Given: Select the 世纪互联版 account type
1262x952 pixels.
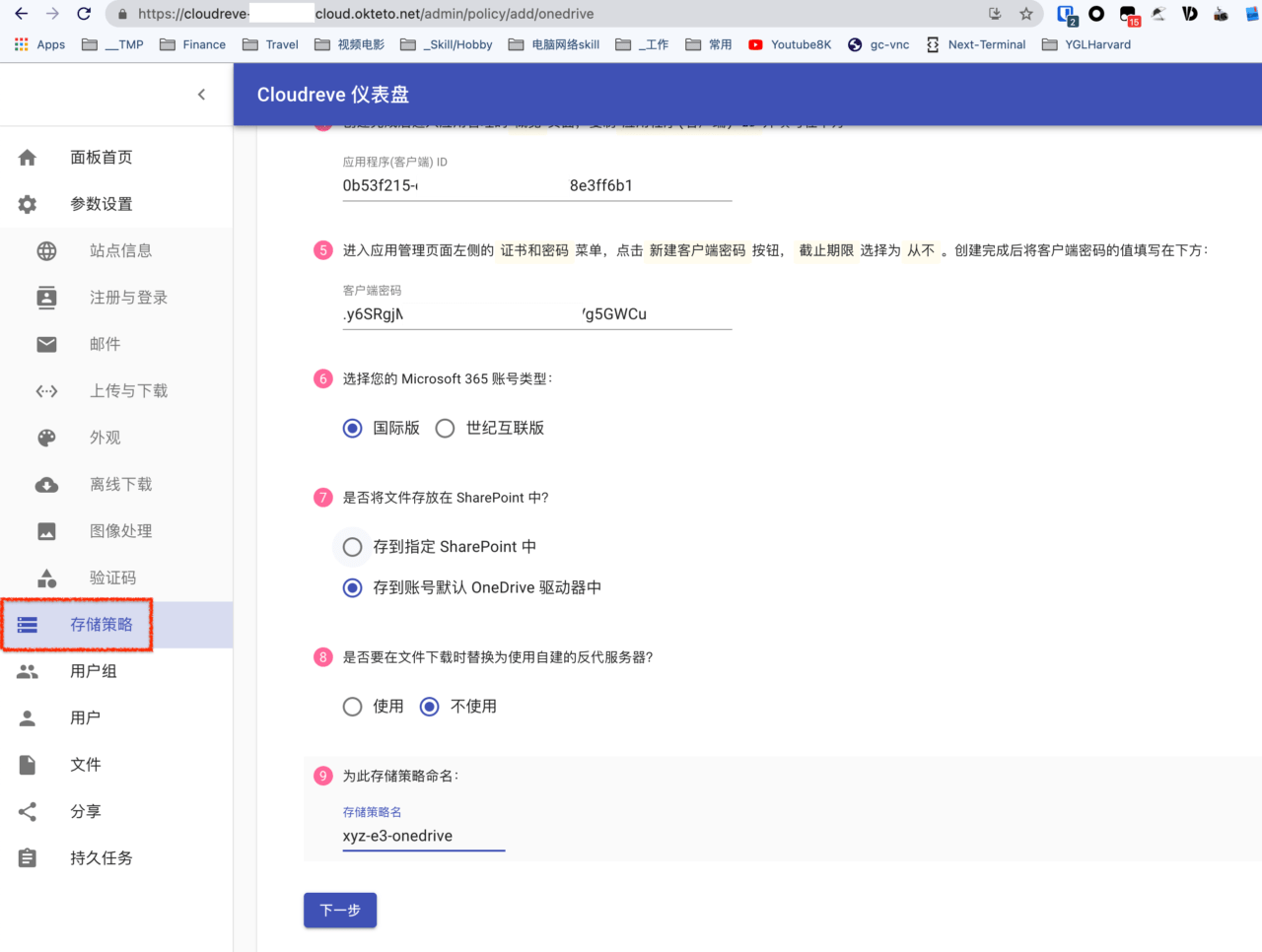Looking at the screenshot, I should click(x=446, y=429).
